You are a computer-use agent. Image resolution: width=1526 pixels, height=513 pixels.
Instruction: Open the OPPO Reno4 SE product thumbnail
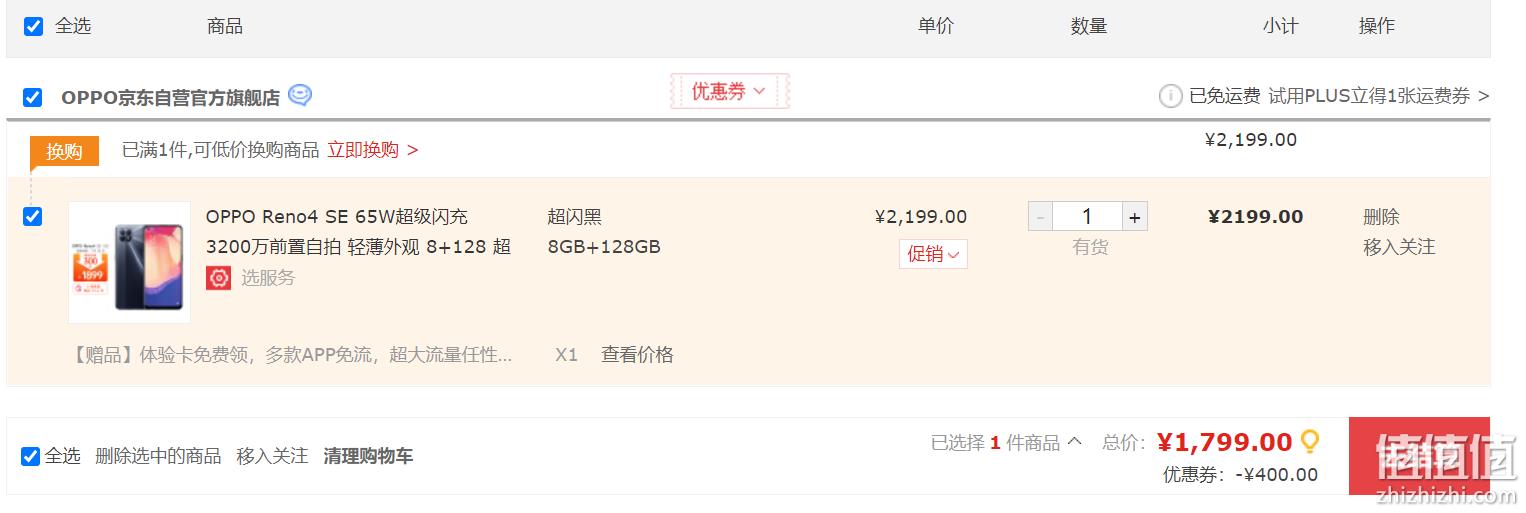click(x=129, y=262)
